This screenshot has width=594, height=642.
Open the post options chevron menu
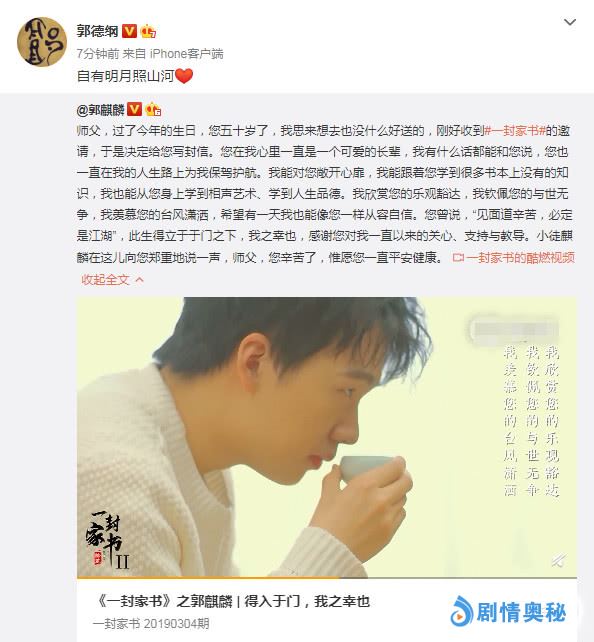(x=570, y=22)
